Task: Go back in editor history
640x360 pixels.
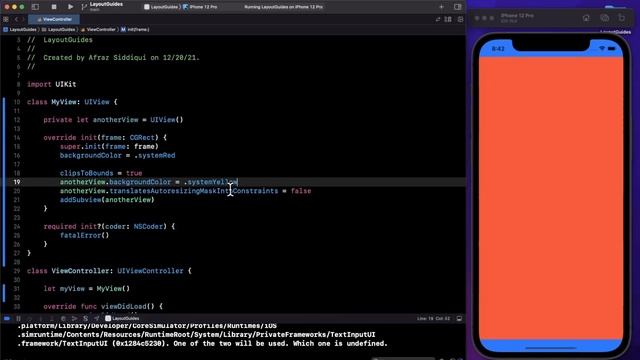Action: pos(16,19)
